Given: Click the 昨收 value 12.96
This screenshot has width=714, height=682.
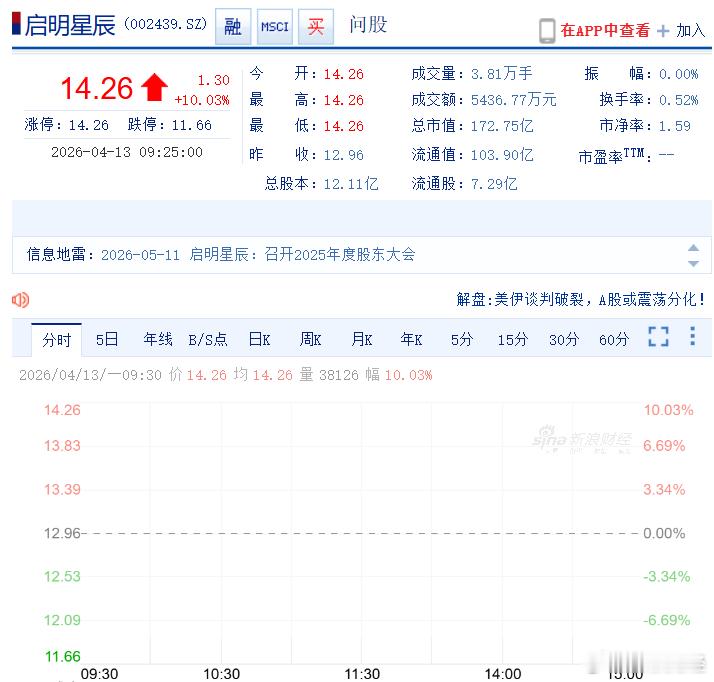Looking at the screenshot, I should (344, 155).
